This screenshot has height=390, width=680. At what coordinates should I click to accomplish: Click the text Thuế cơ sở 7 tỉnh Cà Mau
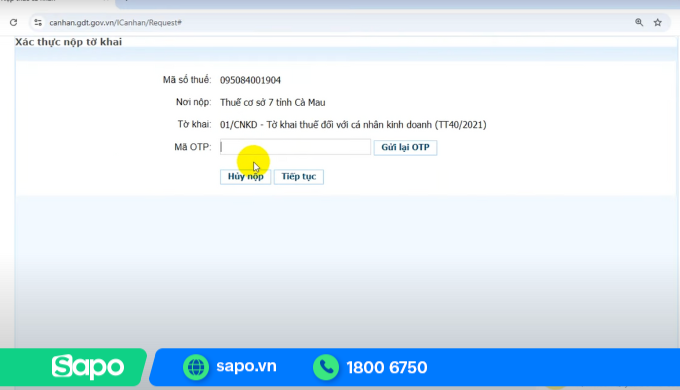(272, 102)
